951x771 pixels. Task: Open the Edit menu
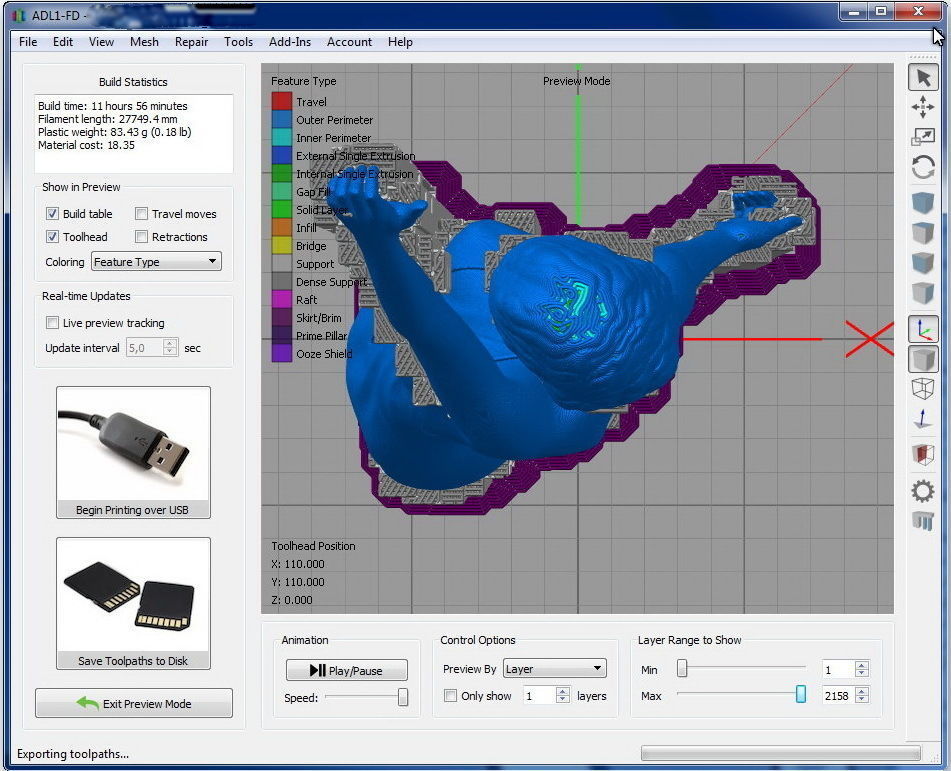point(62,42)
